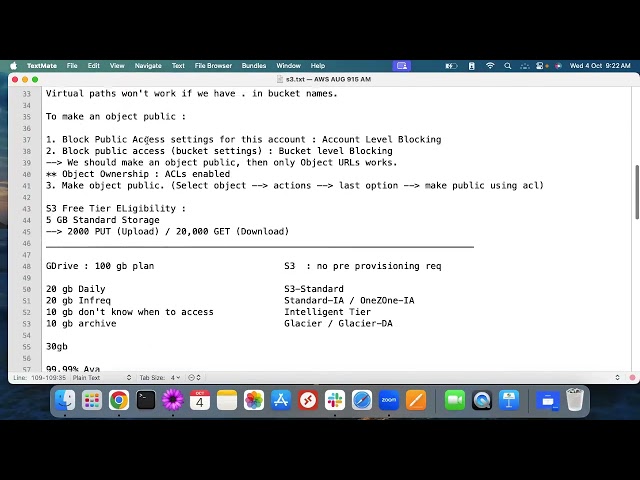The image size is (640, 480).
Task: Open Slack from the Dock
Action: tap(335, 400)
